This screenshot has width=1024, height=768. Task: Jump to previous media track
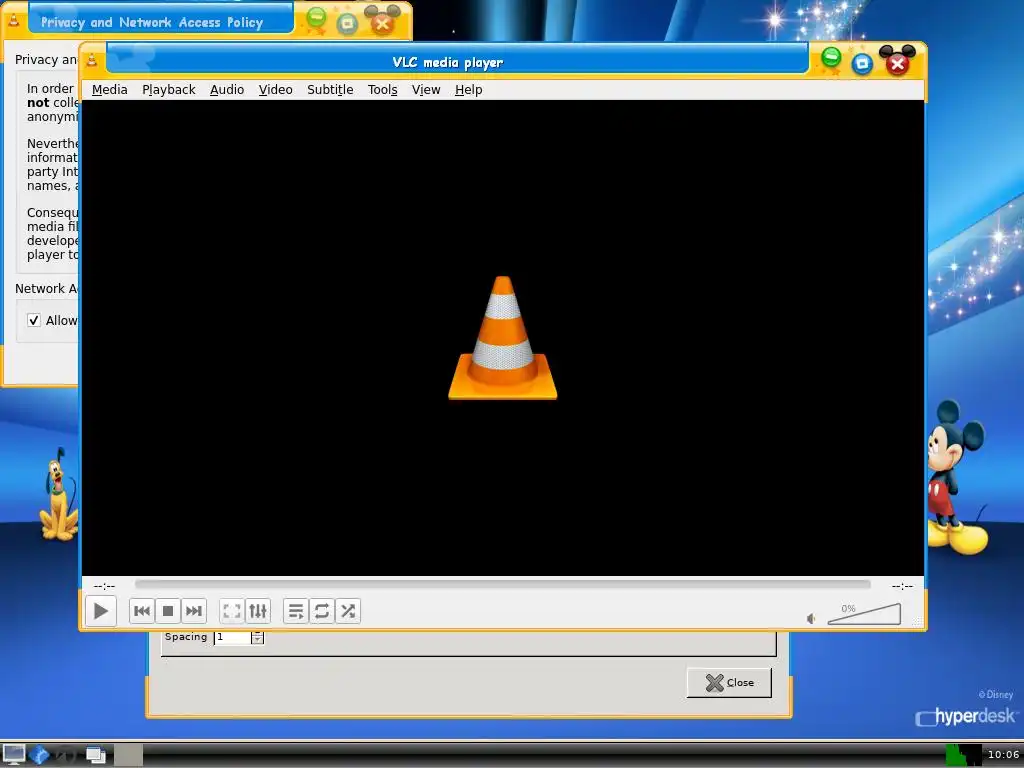[142, 611]
